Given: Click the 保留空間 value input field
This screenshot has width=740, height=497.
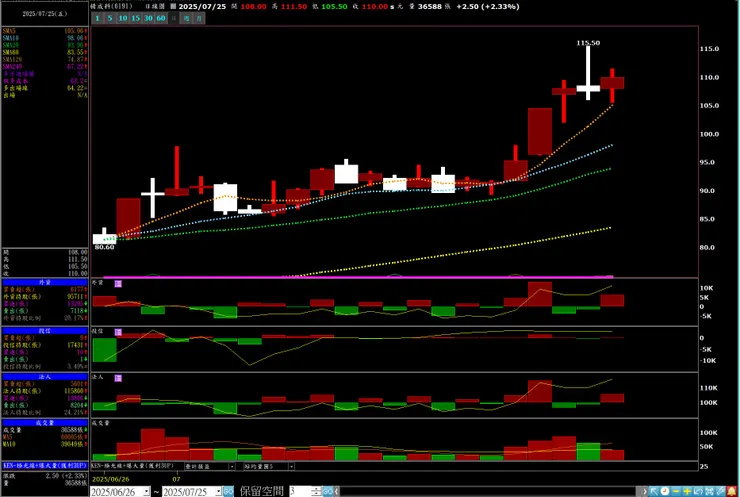Looking at the screenshot, I should (301, 491).
